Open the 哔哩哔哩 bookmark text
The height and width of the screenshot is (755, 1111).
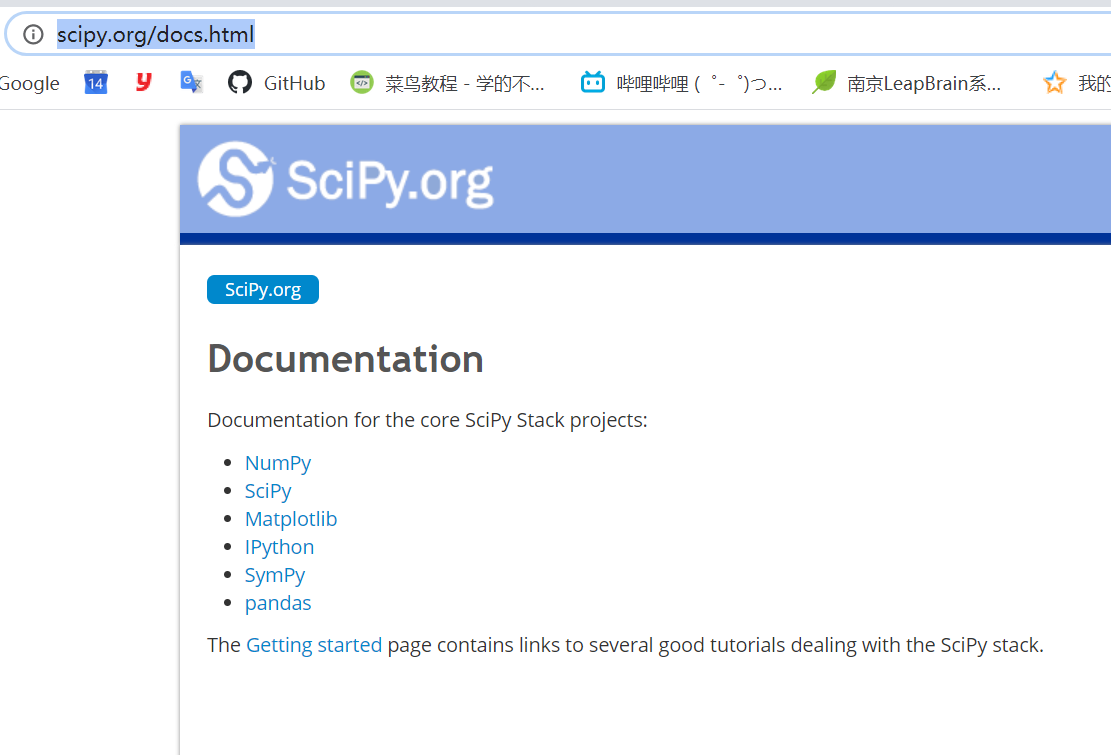point(699,84)
